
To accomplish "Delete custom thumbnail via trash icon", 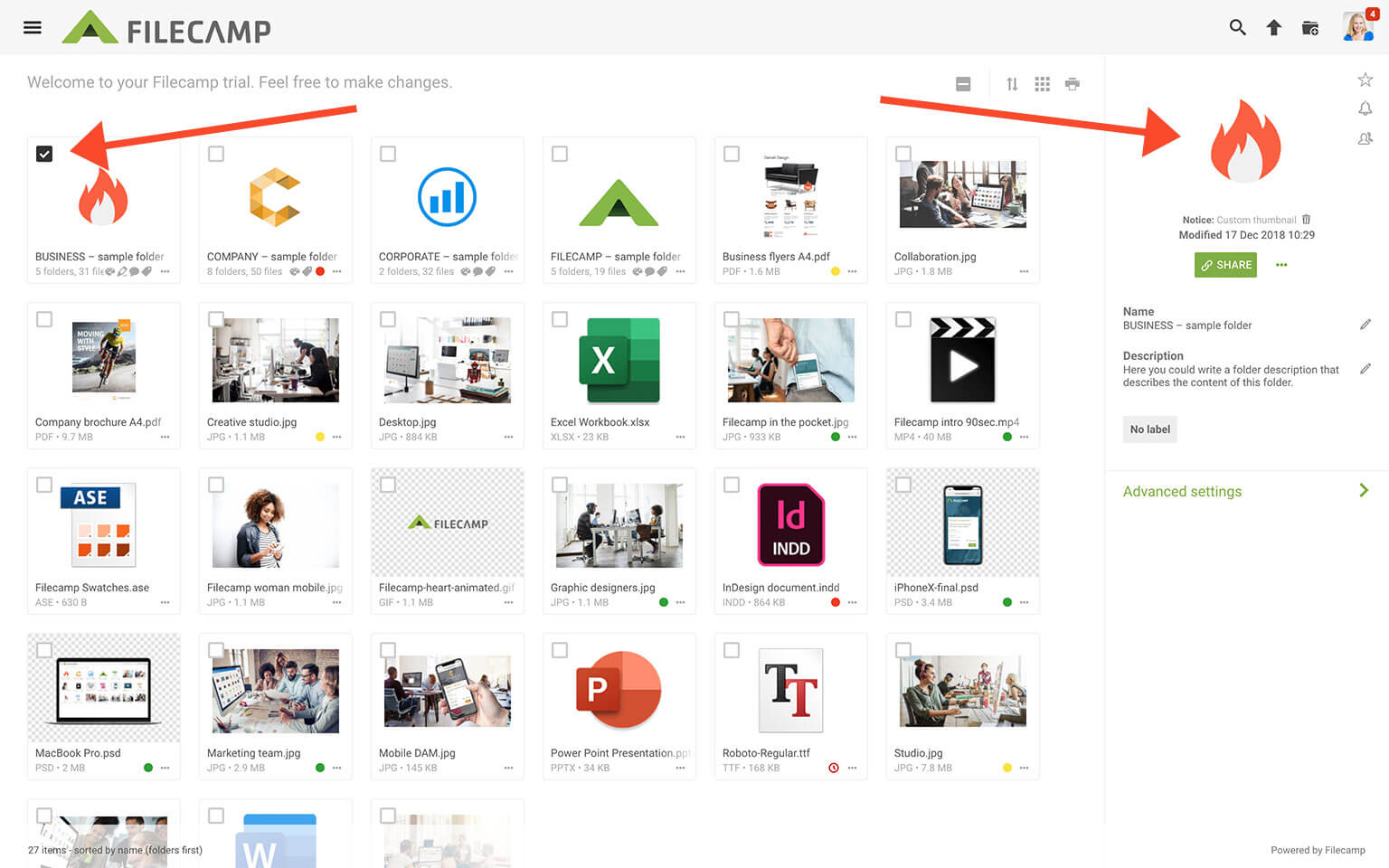I will click(x=1306, y=220).
